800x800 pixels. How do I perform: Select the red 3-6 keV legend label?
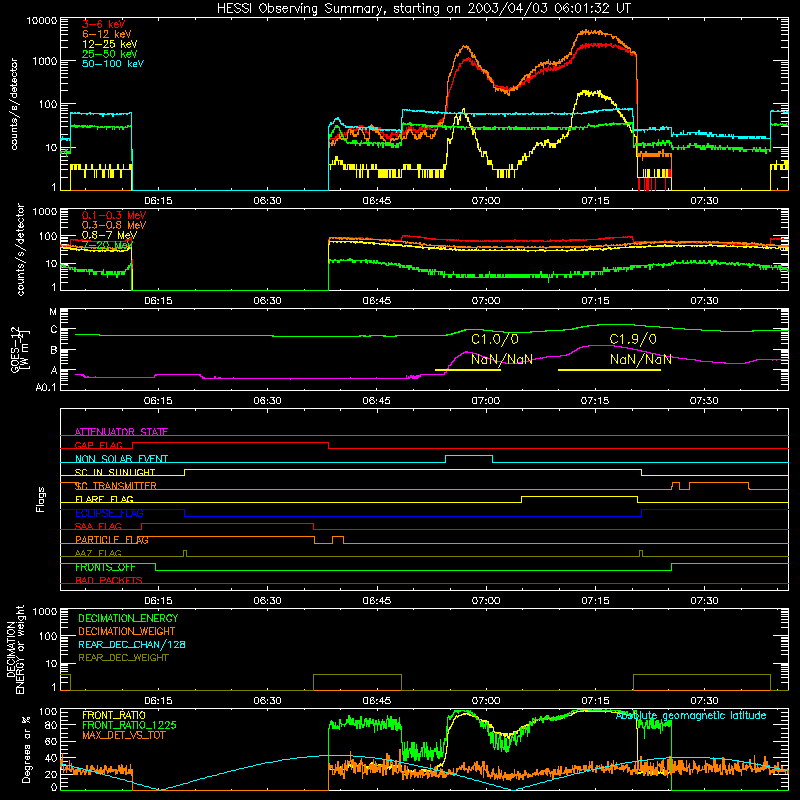point(103,24)
